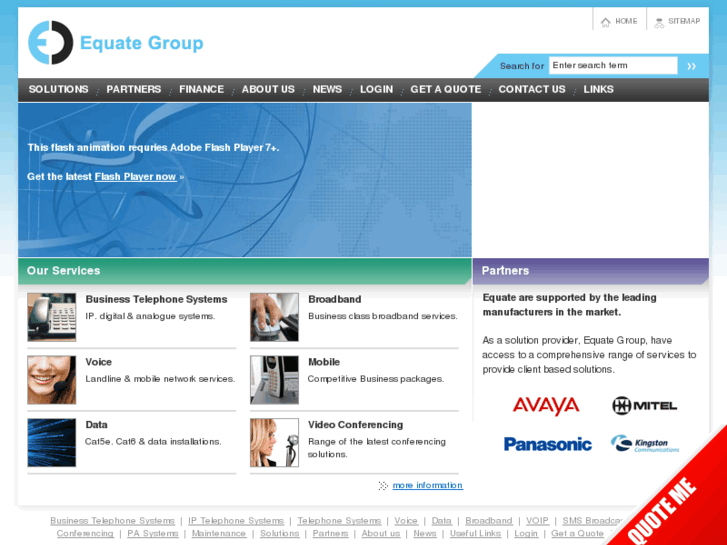This screenshot has width=727, height=545.
Task: Open the Video Conferencing thumbnail
Action: point(274,442)
